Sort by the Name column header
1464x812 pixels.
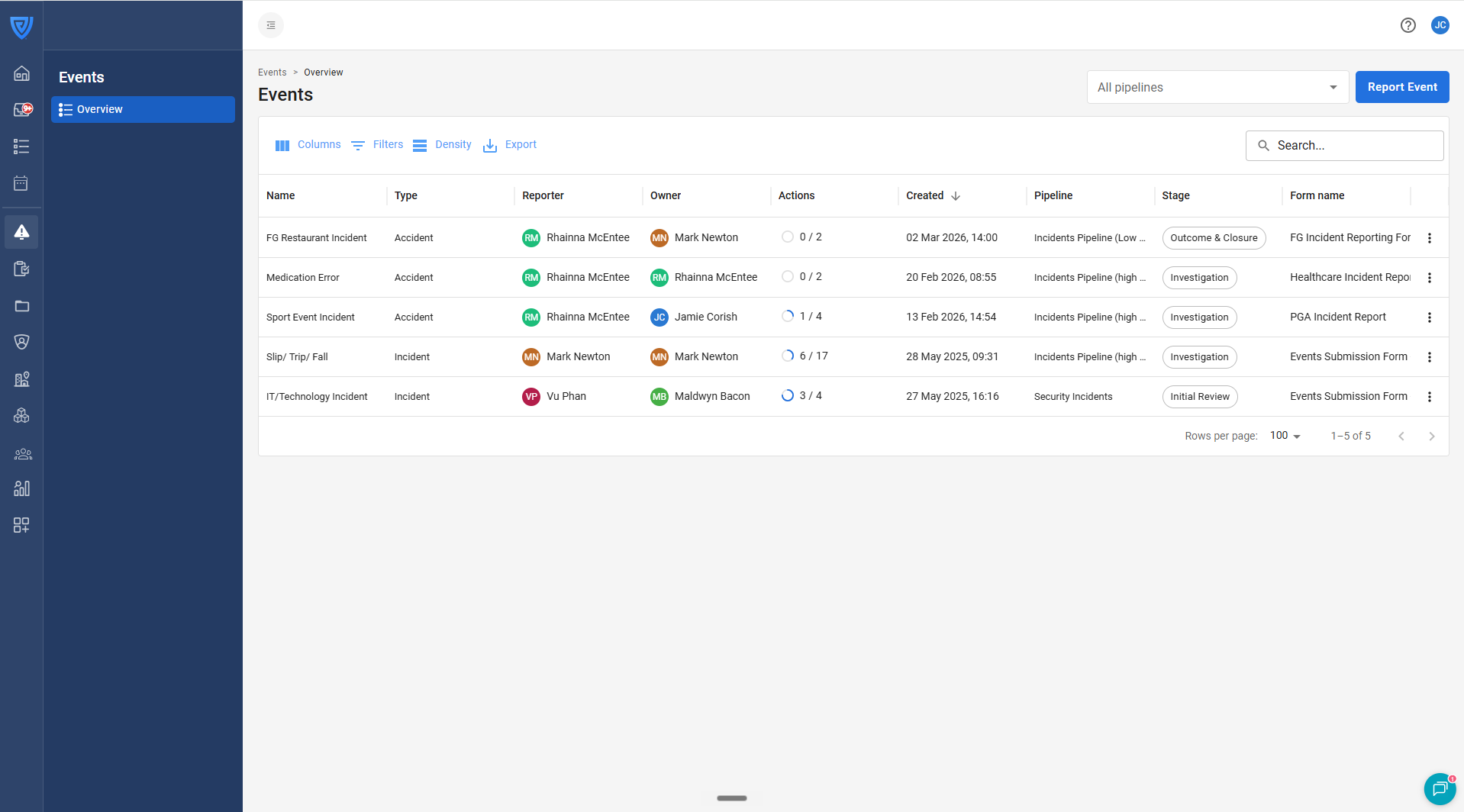click(281, 196)
